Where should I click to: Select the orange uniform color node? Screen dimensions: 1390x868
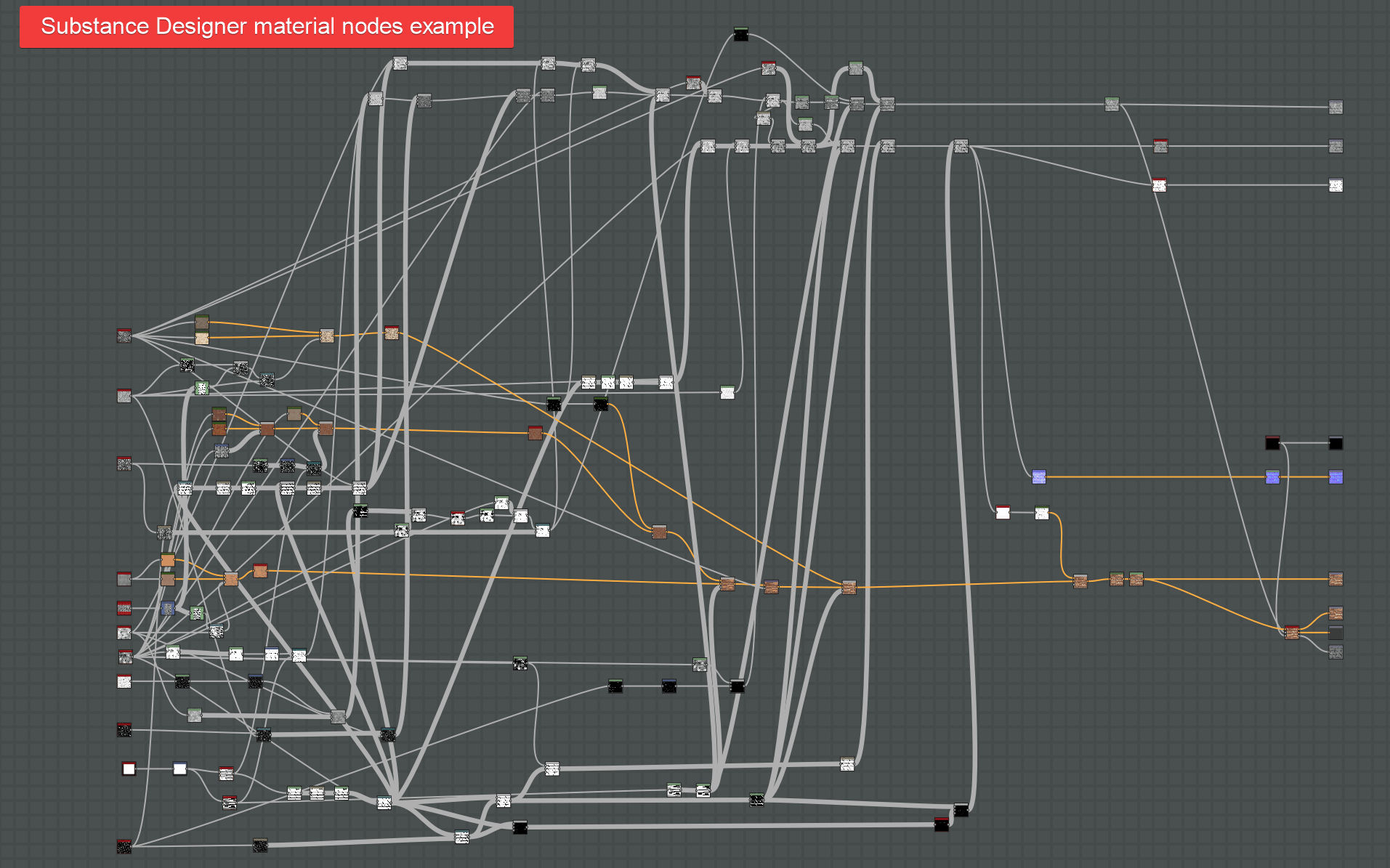coord(169,561)
